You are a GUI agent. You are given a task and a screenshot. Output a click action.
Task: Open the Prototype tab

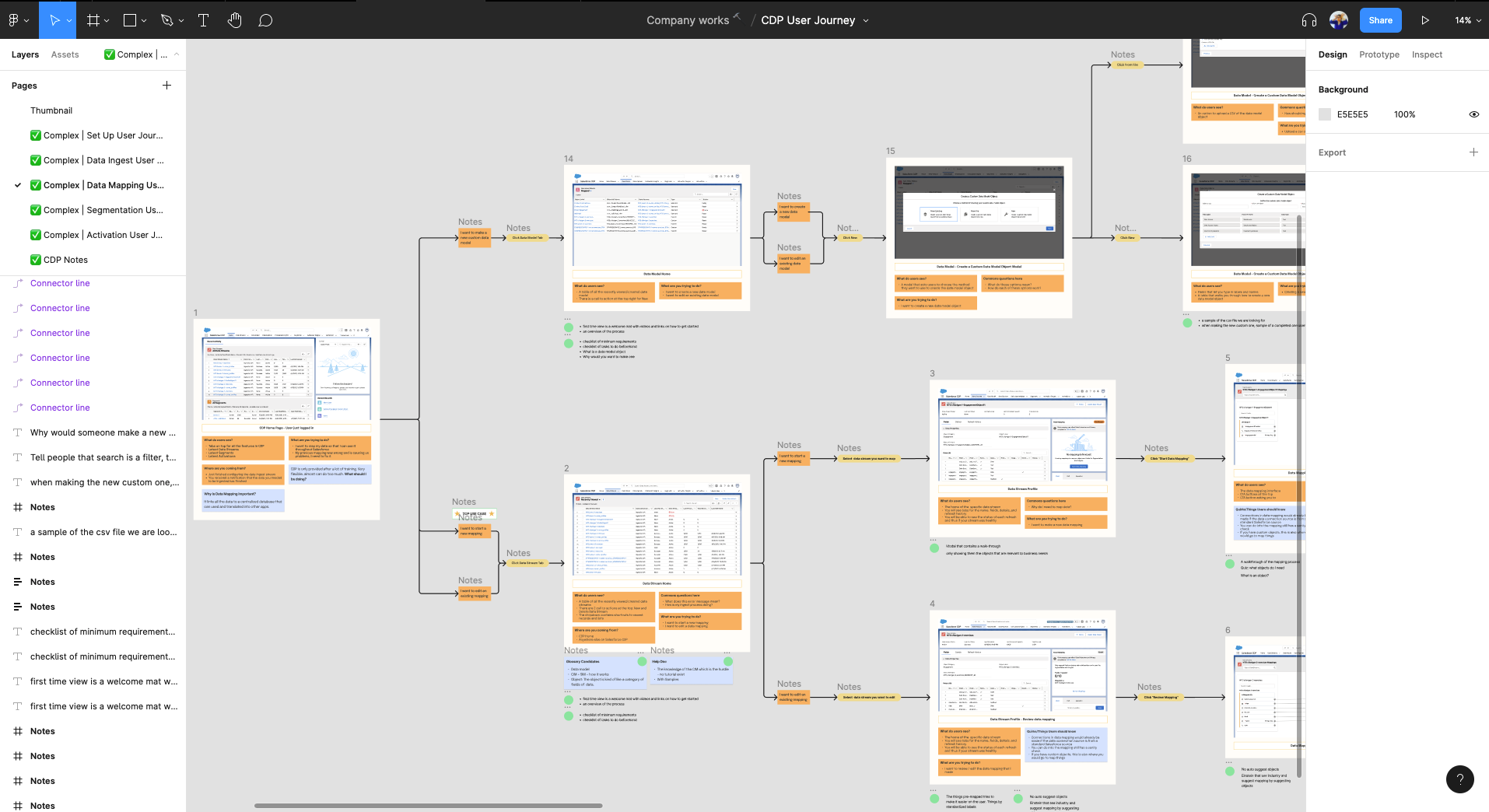click(x=1379, y=54)
